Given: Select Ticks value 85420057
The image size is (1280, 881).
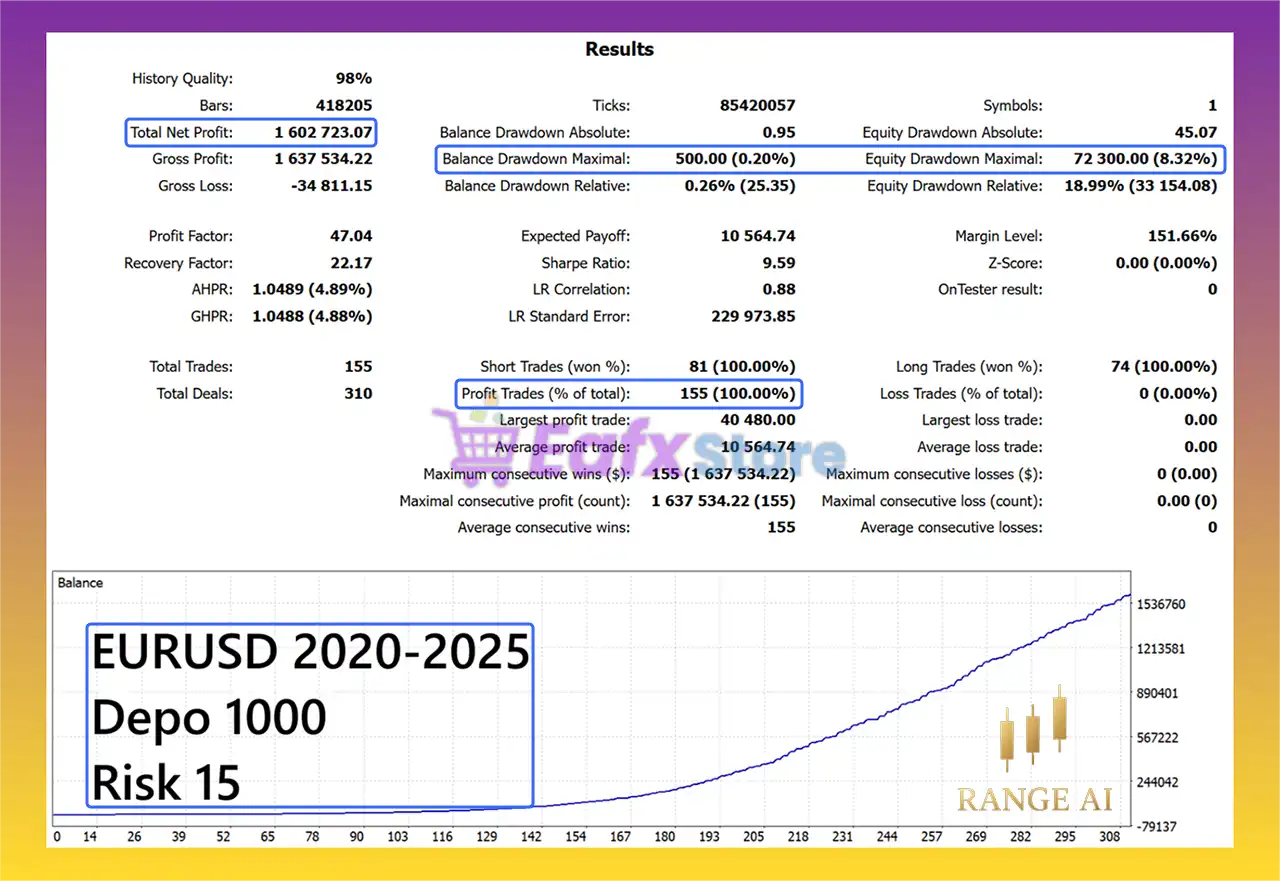Looking at the screenshot, I should [x=758, y=105].
